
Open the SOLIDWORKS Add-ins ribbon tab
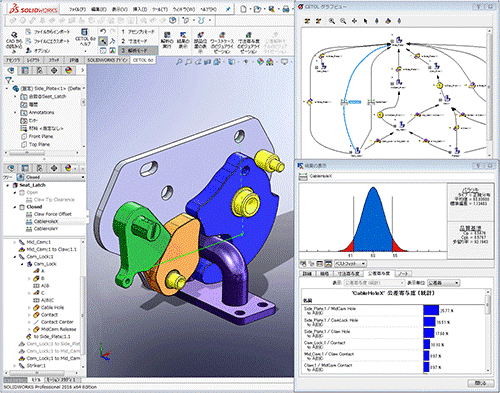click(107, 60)
